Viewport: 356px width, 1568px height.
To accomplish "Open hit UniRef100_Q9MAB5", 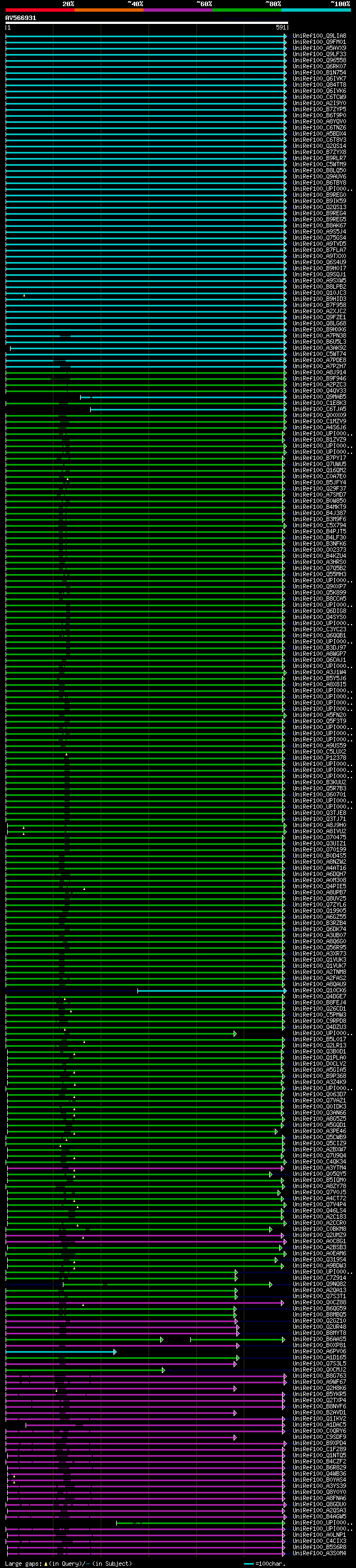I will [319, 397].
